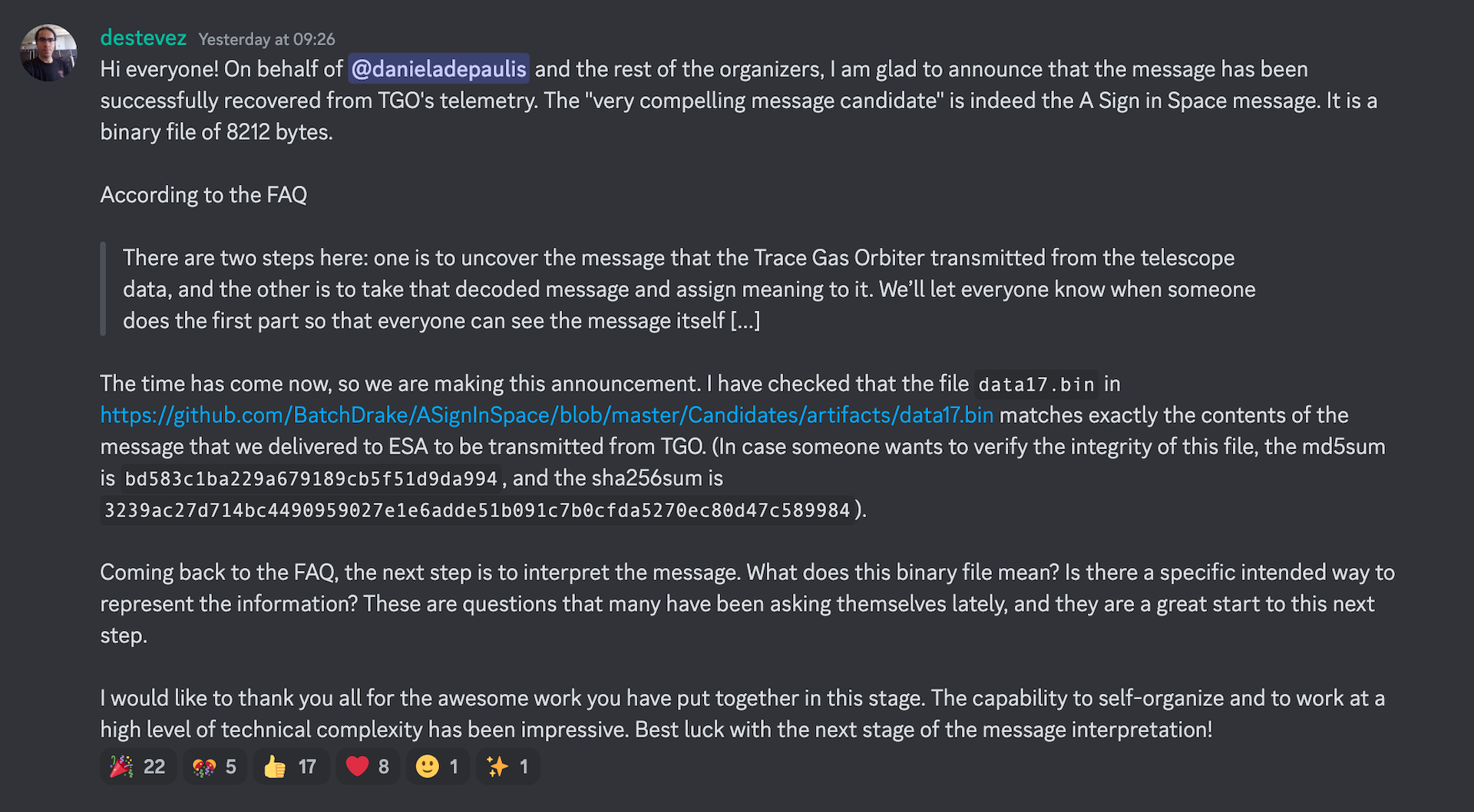This screenshot has width=1474, height=812.
Task: Open destevez's profile avatar
Action: pos(48,53)
